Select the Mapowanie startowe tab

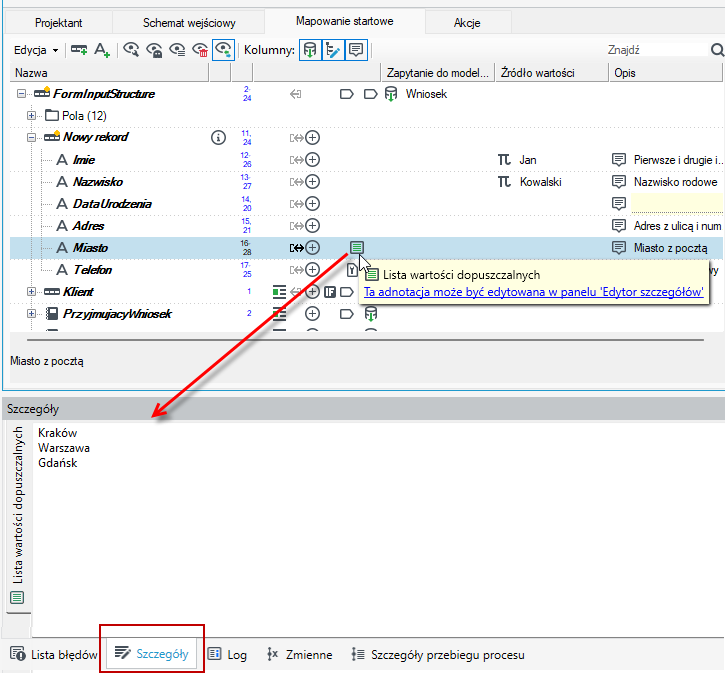[x=344, y=21]
